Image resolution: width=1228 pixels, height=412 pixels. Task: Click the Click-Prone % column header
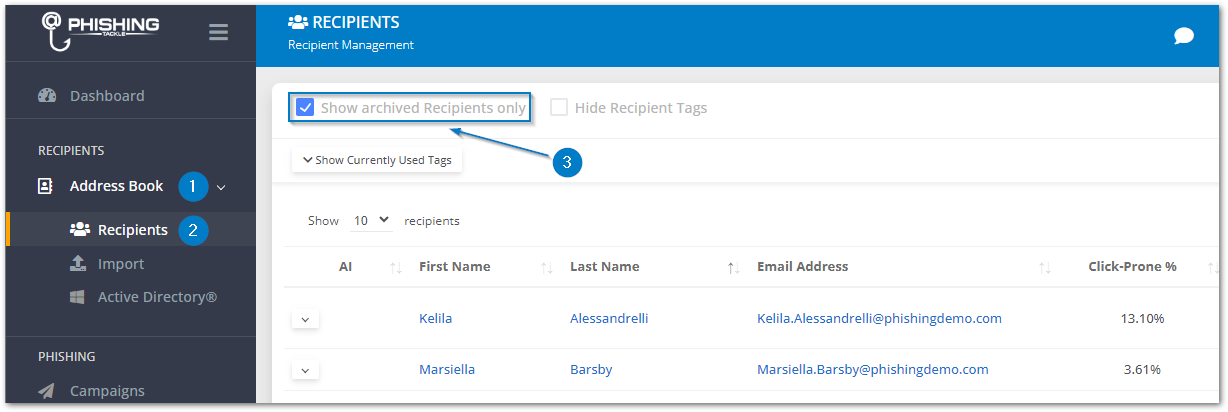1132,266
